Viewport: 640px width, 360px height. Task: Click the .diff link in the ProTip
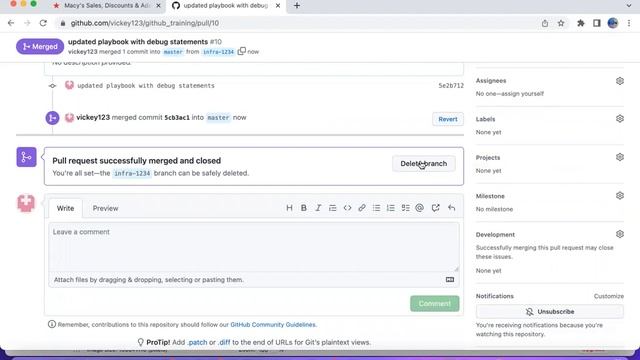(x=224, y=342)
